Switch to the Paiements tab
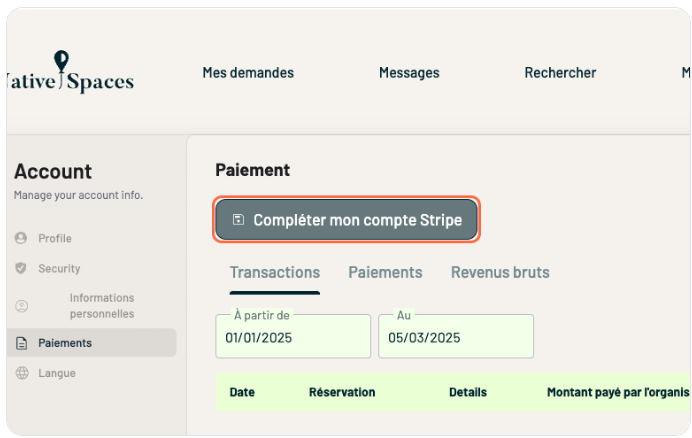 [x=385, y=273]
